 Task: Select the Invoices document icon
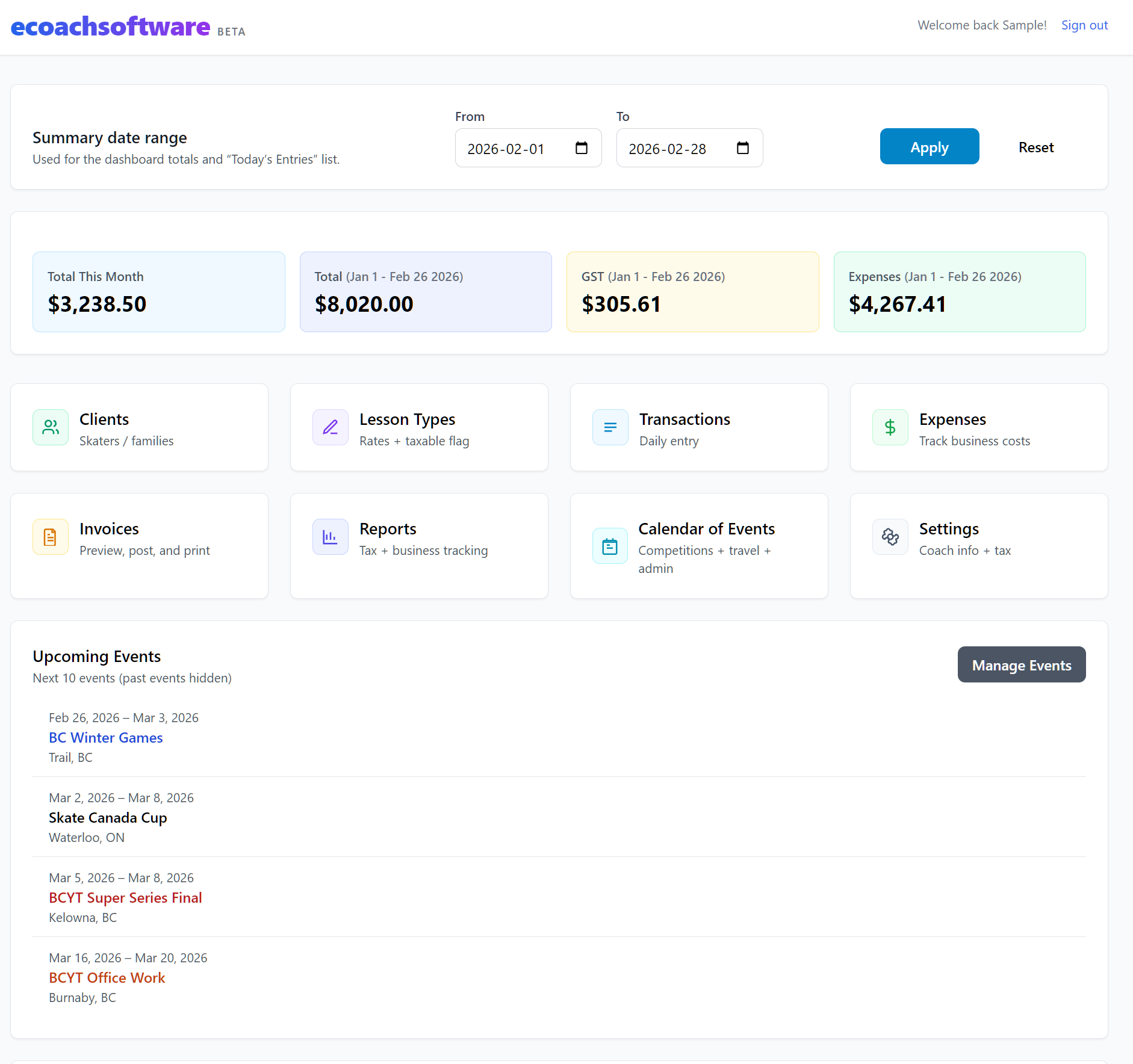(x=51, y=536)
